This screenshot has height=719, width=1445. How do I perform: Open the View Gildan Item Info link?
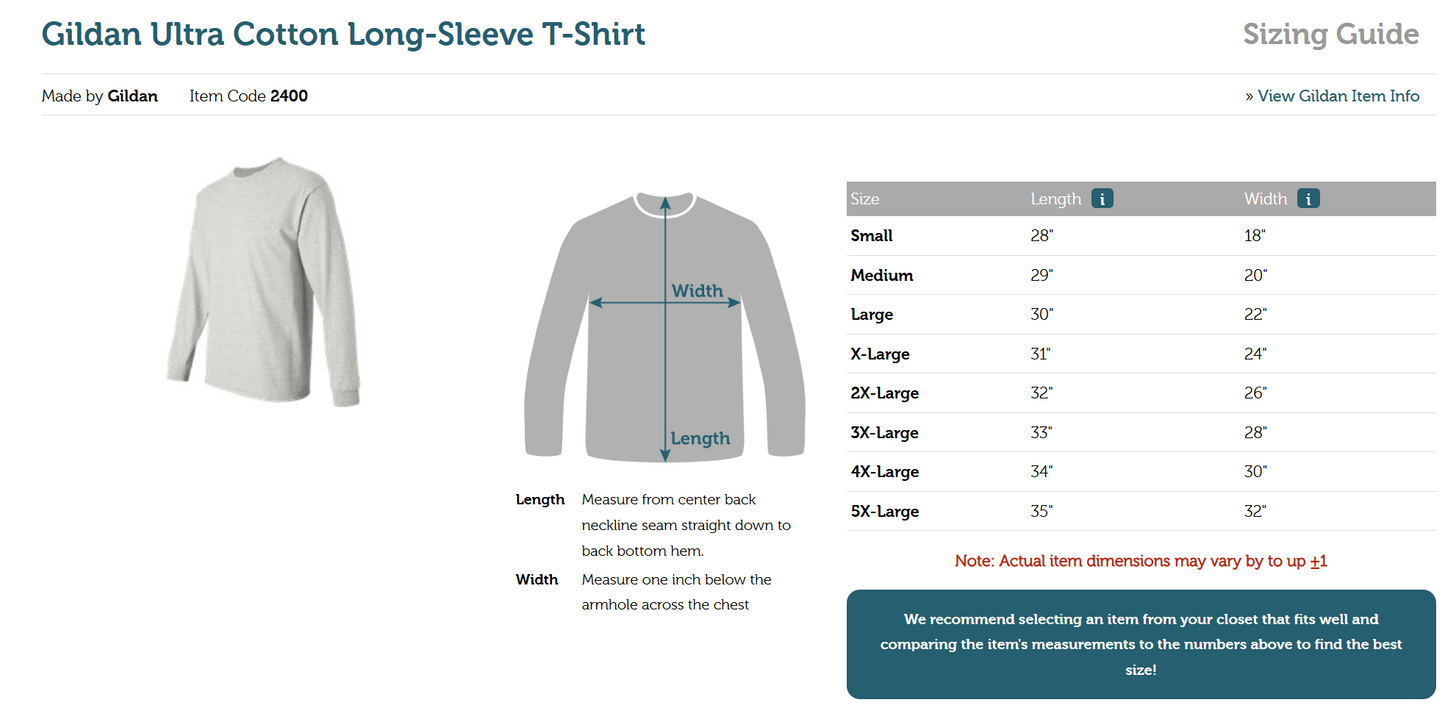click(x=1338, y=96)
